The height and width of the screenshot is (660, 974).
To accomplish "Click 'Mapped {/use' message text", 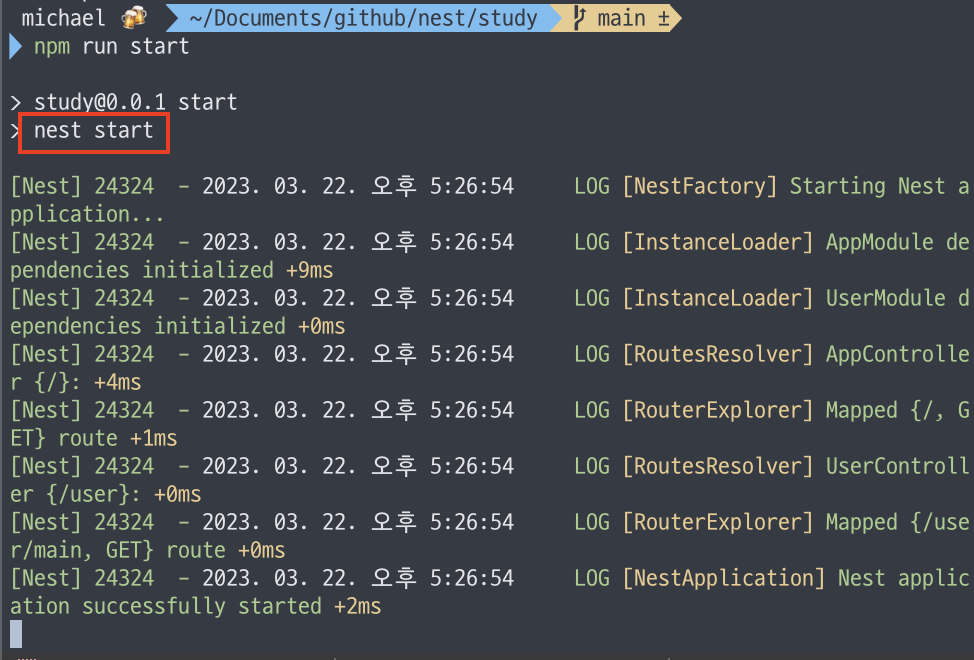I will point(897,522).
